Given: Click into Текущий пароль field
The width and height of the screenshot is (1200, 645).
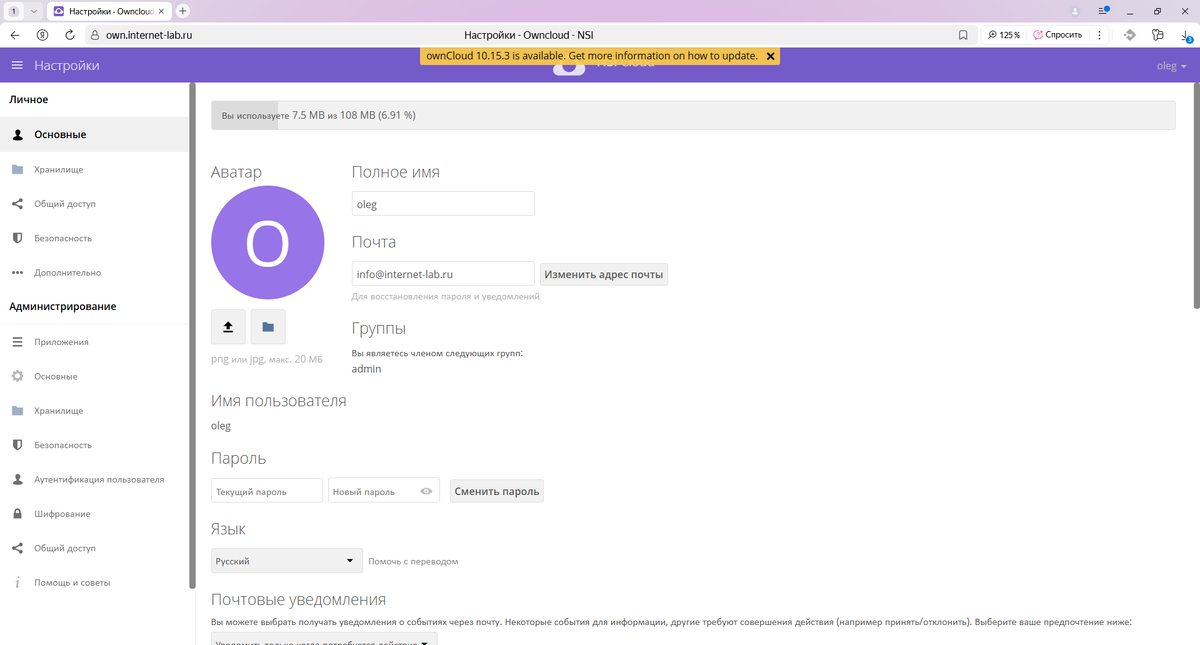Looking at the screenshot, I should click(267, 491).
